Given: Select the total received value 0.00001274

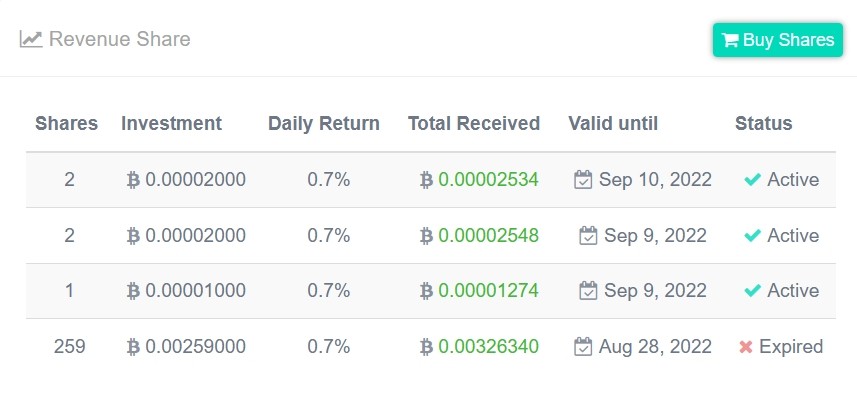Looking at the screenshot, I should pos(489,291).
